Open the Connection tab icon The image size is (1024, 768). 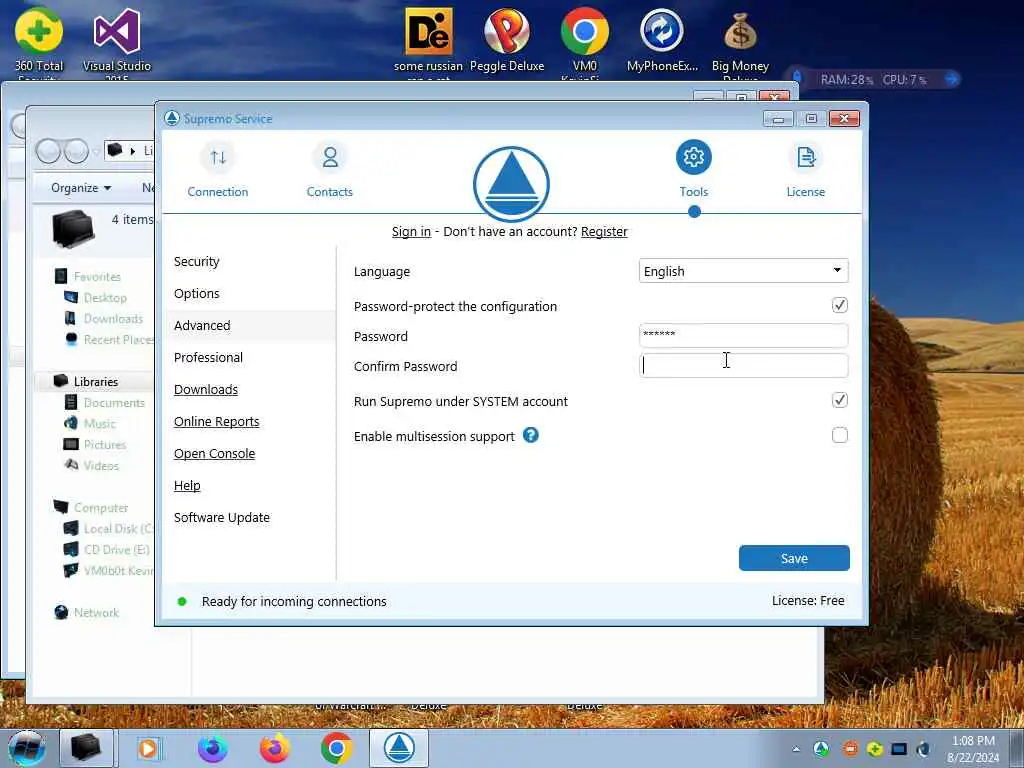click(218, 157)
